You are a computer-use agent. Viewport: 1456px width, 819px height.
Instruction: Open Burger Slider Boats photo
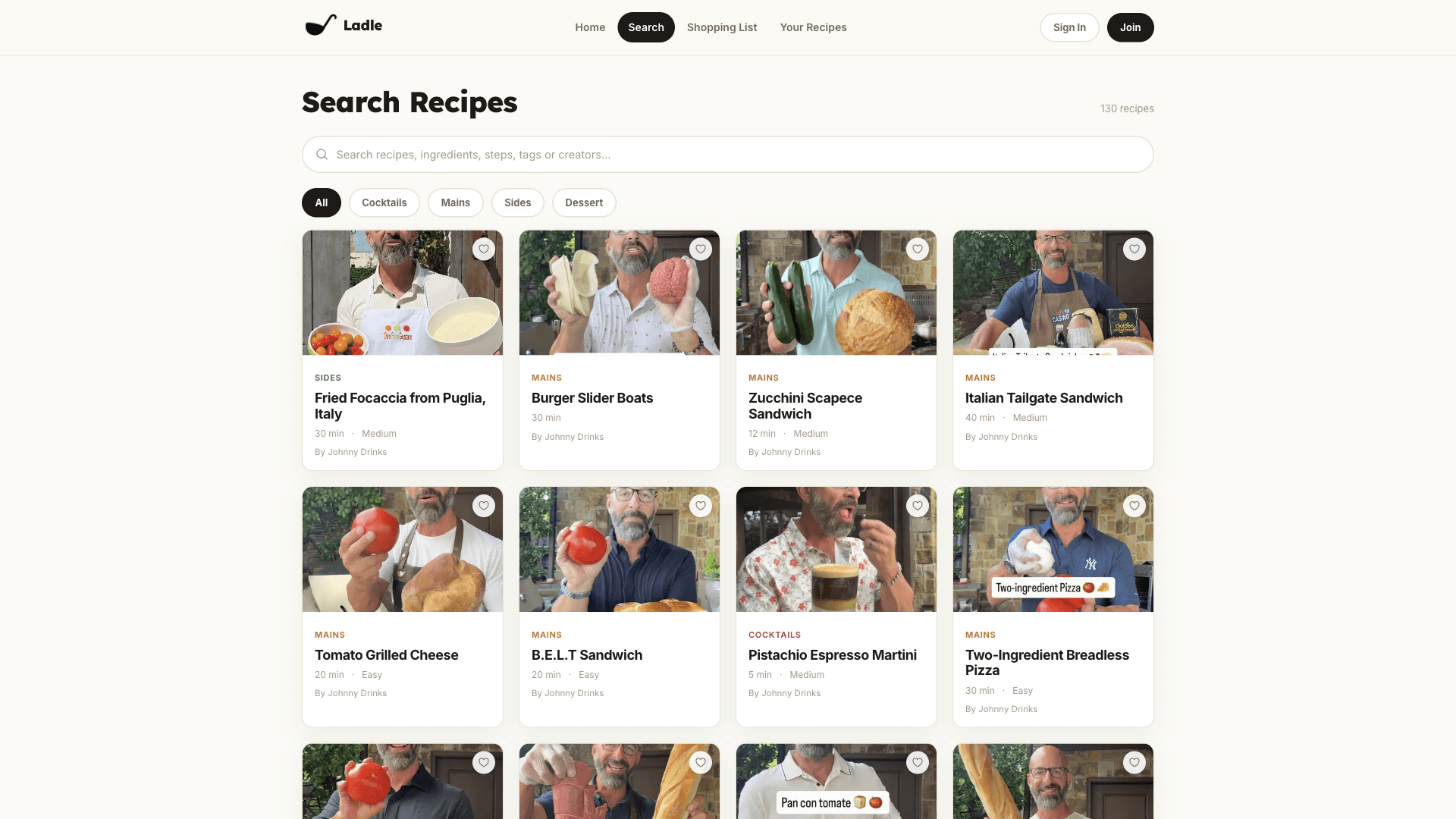coord(620,293)
